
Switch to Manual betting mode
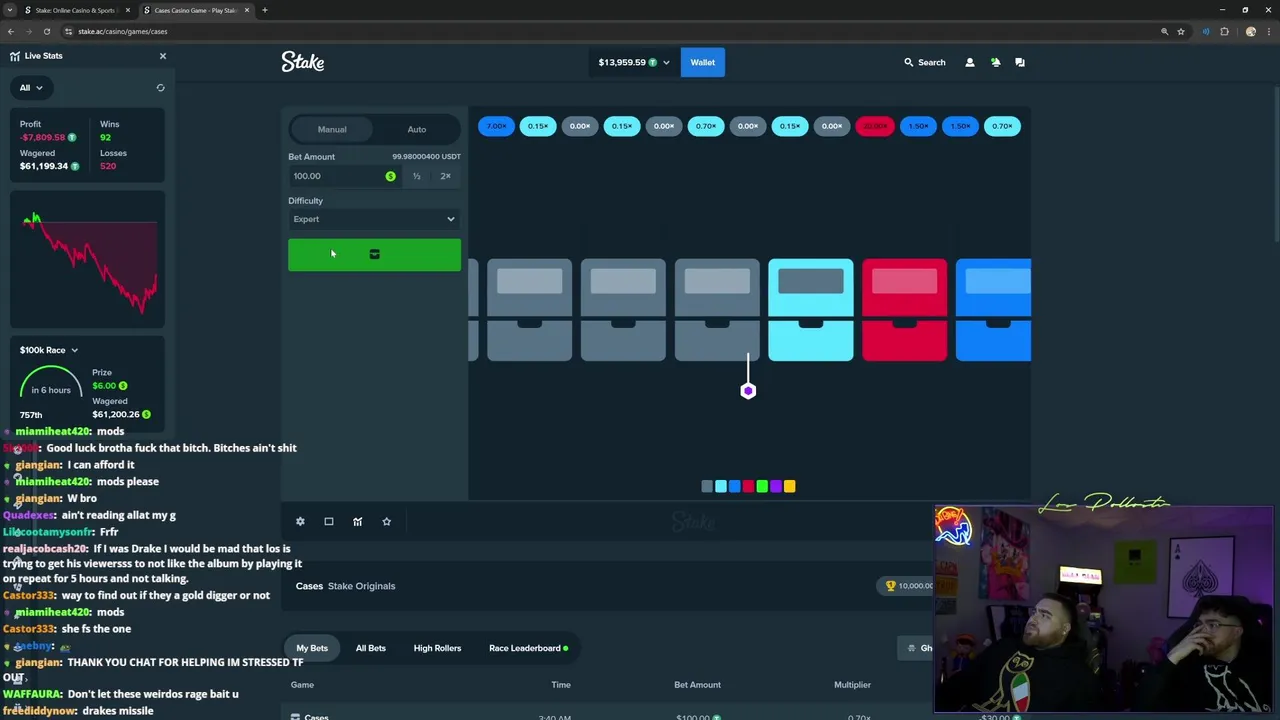point(332,129)
